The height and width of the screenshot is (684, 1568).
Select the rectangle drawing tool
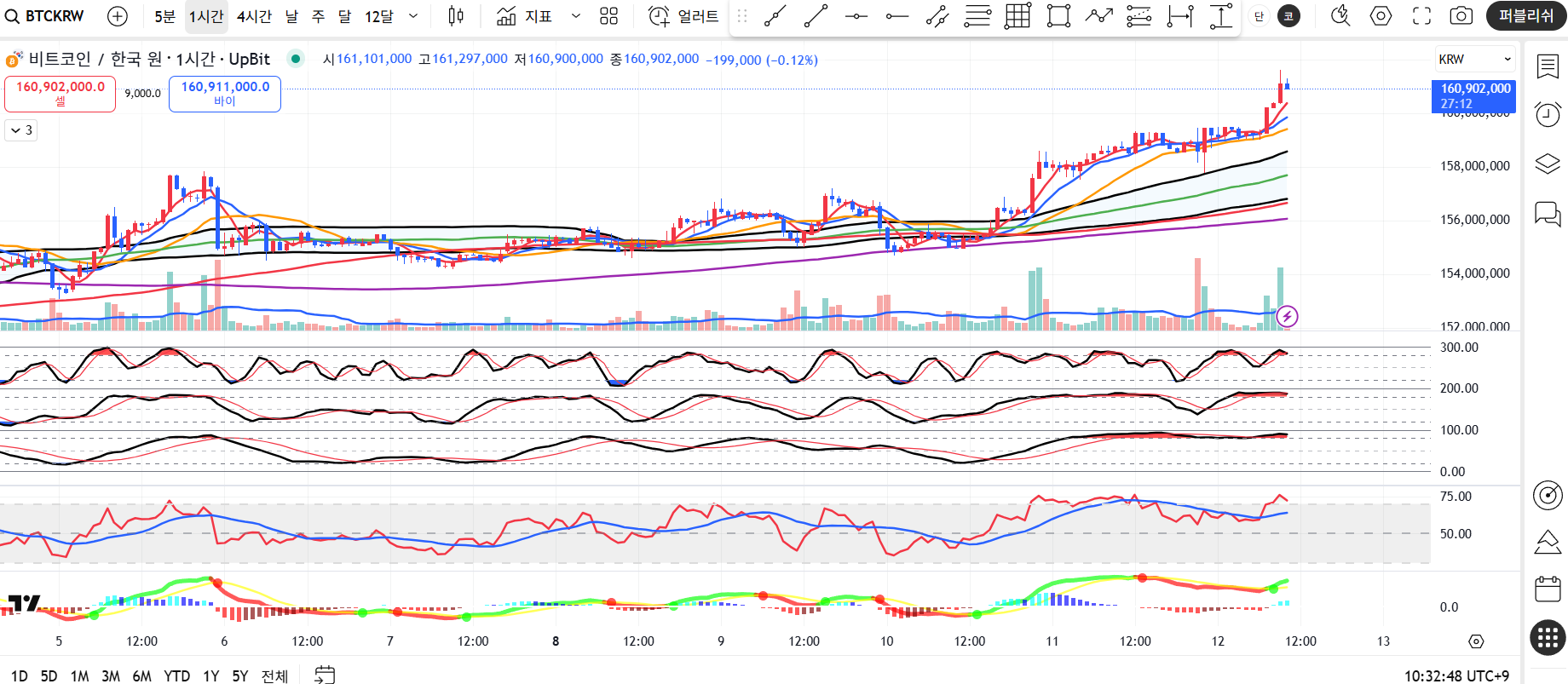coord(1058,16)
